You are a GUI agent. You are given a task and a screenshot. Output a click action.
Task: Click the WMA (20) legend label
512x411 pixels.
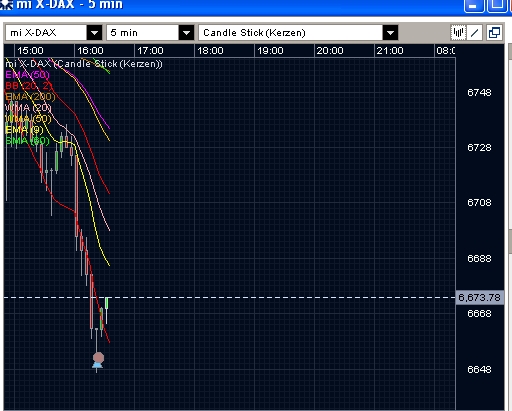pos(28,108)
